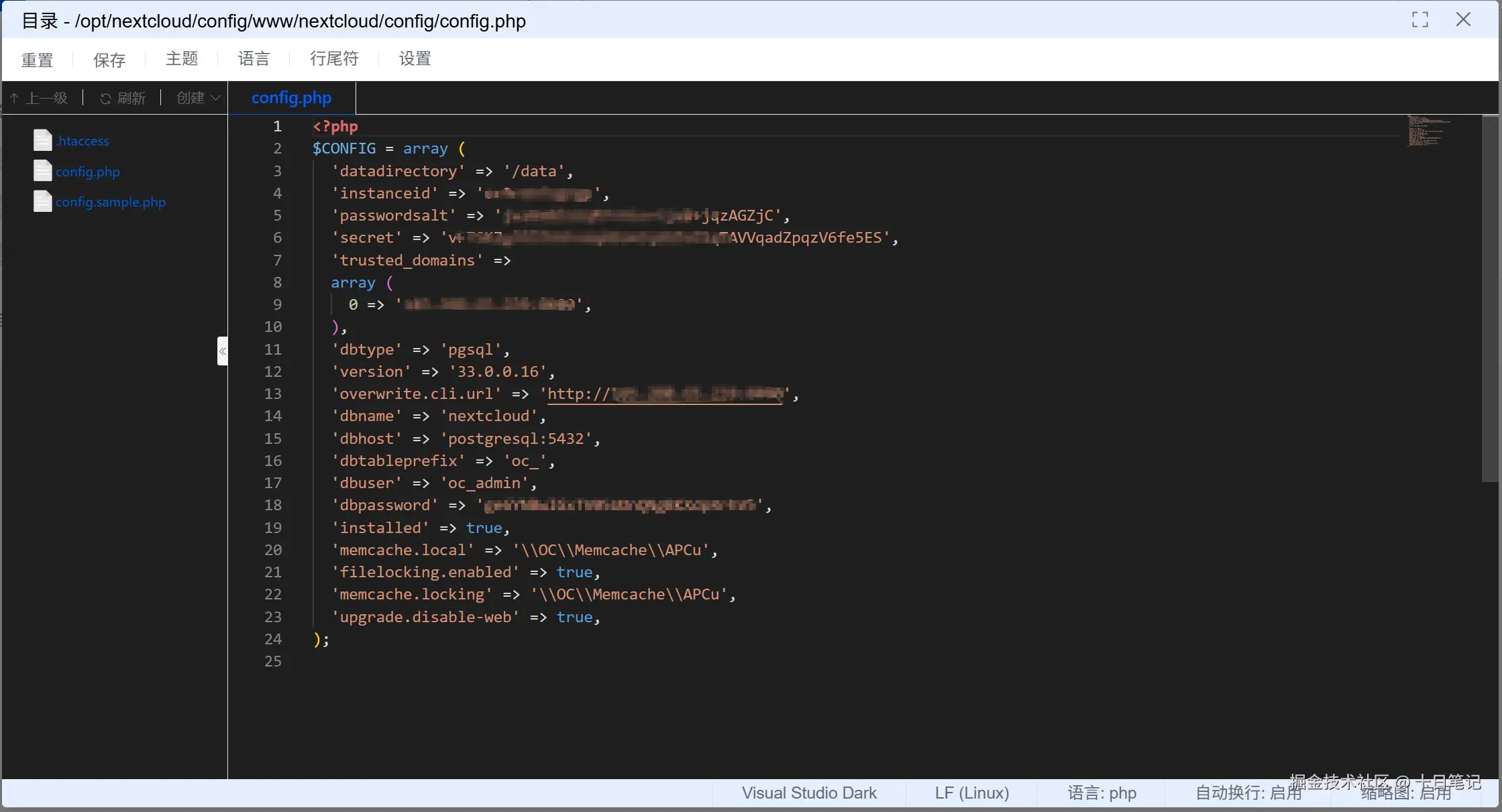The image size is (1502, 812).
Task: Open the 行尾符 line-ending menu
Action: [334, 59]
